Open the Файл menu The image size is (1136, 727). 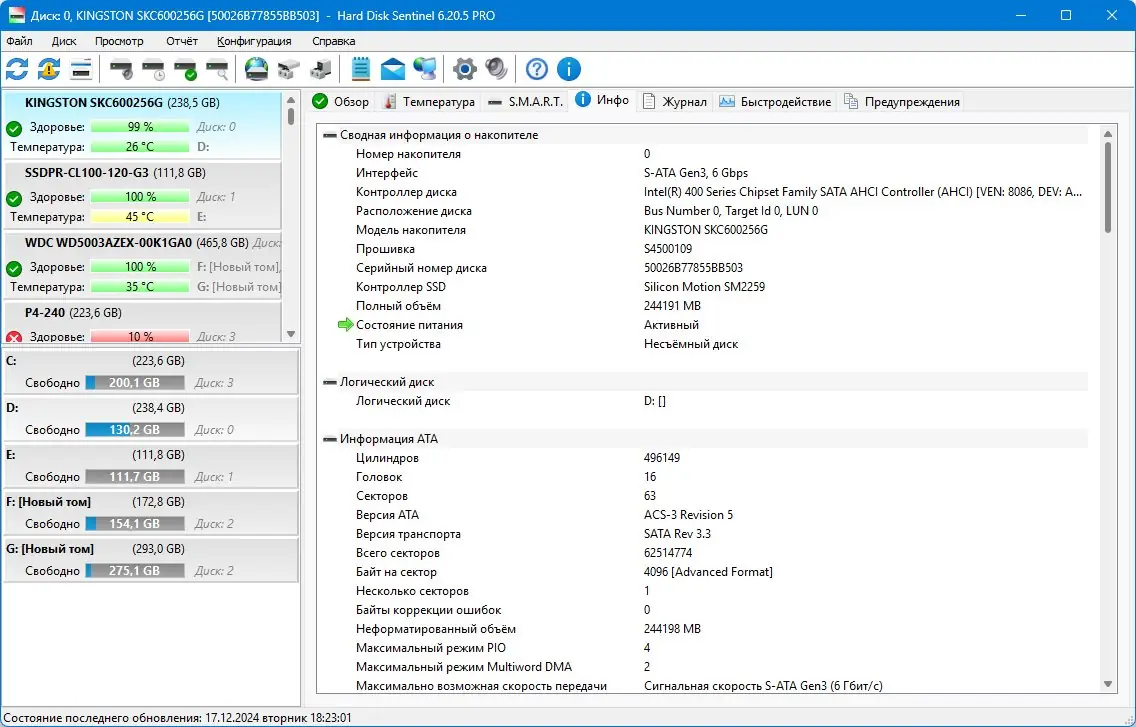pos(20,41)
